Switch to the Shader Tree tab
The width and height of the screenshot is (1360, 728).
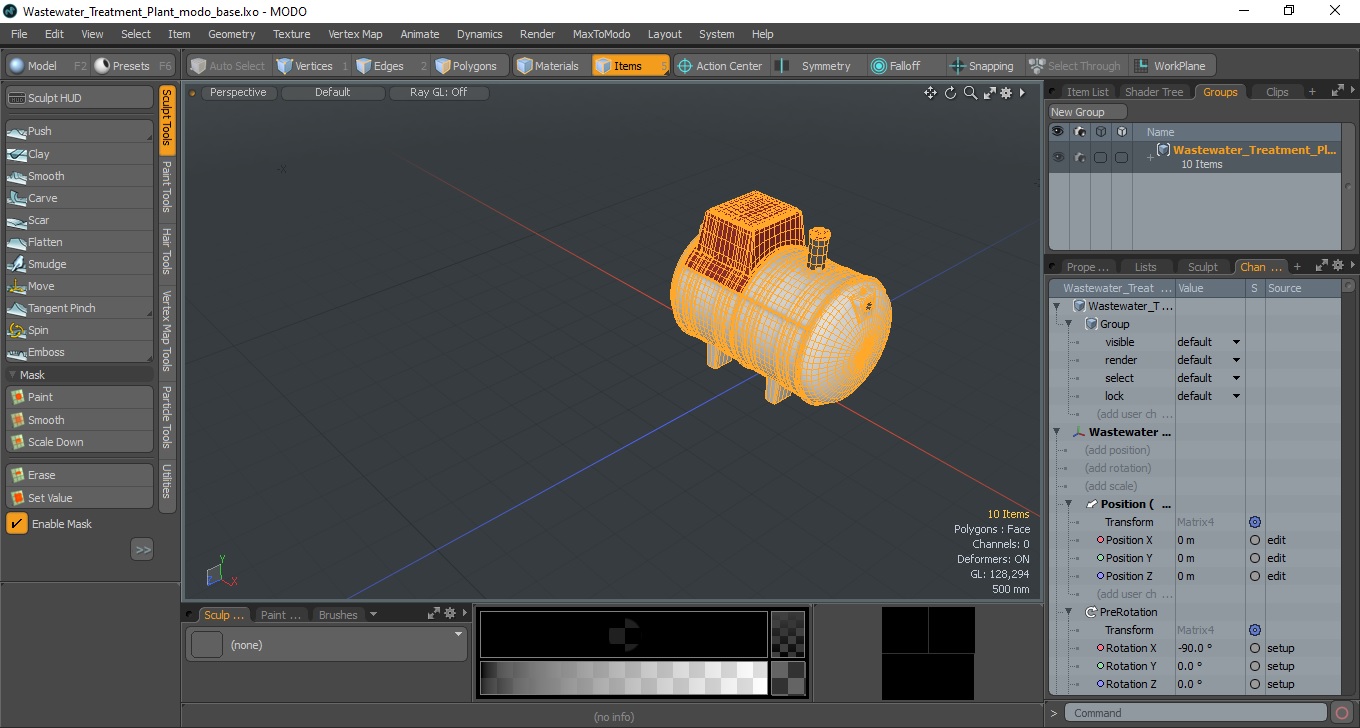[1154, 92]
